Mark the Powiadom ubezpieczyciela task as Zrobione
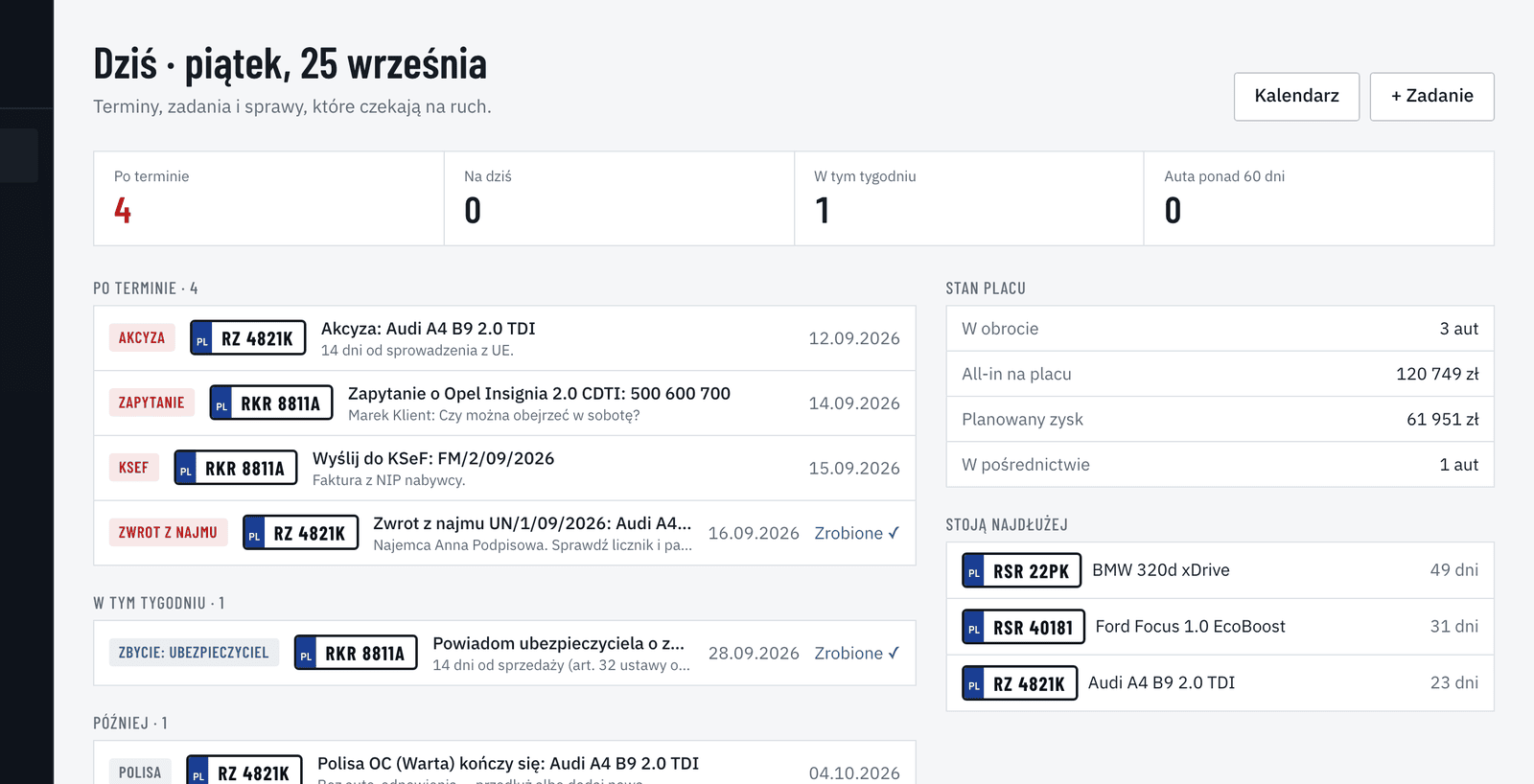 pos(857,653)
